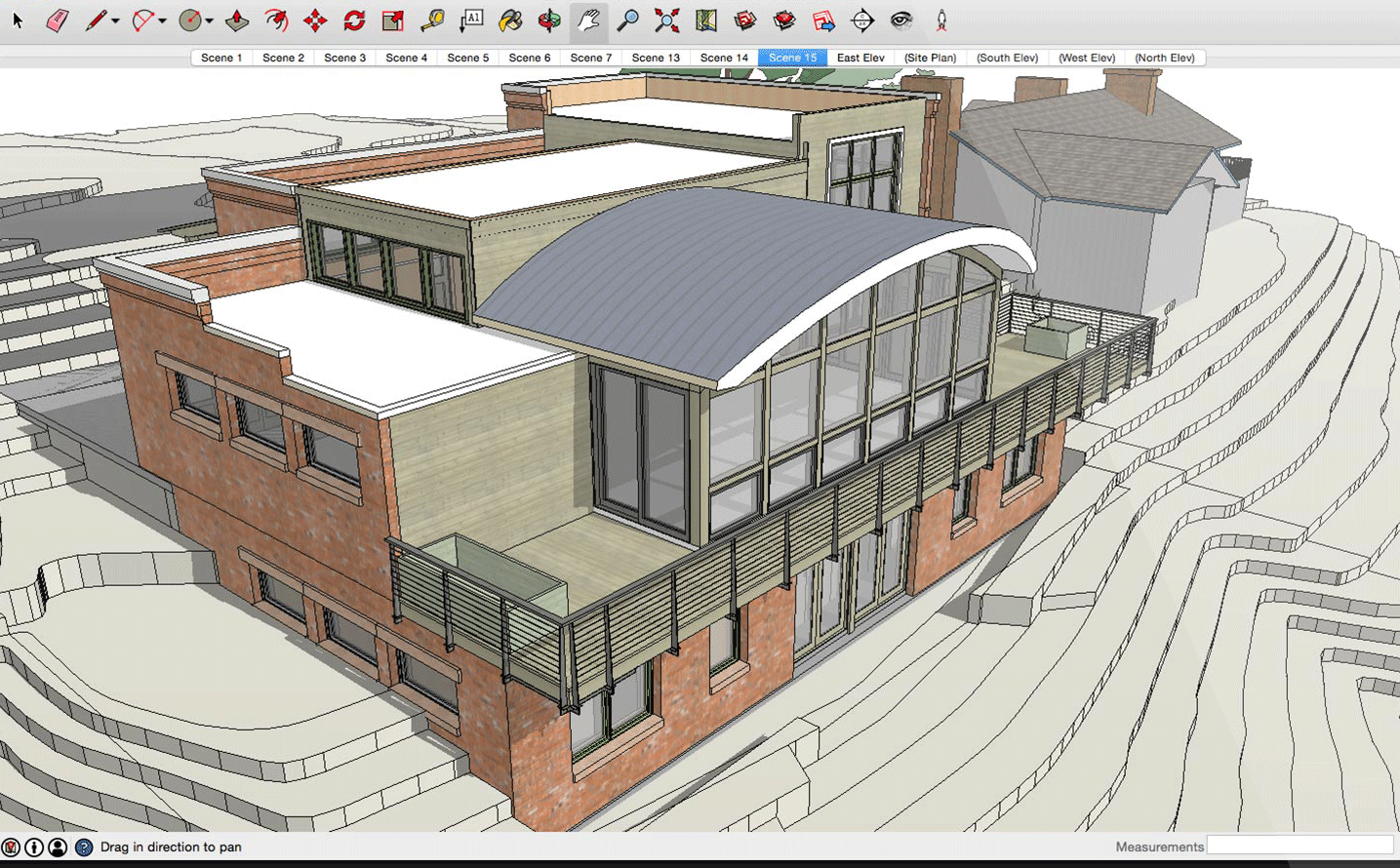
Task: Select the Tape Measure tool
Action: point(432,20)
